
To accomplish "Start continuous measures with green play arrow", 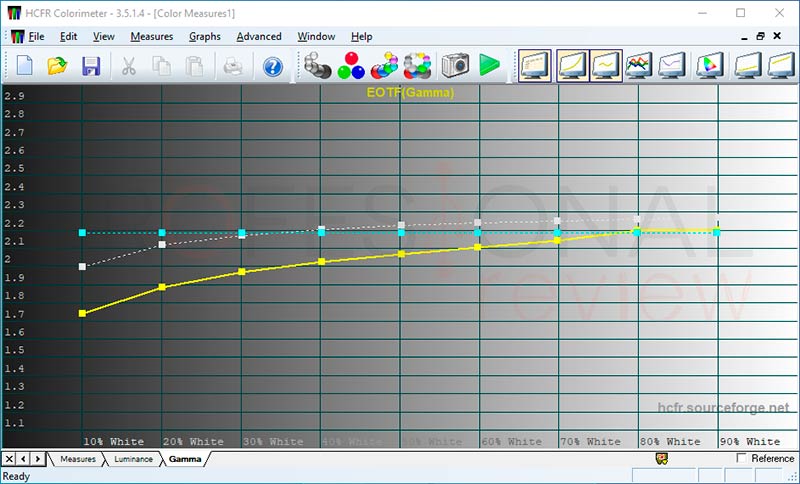I will [489, 65].
